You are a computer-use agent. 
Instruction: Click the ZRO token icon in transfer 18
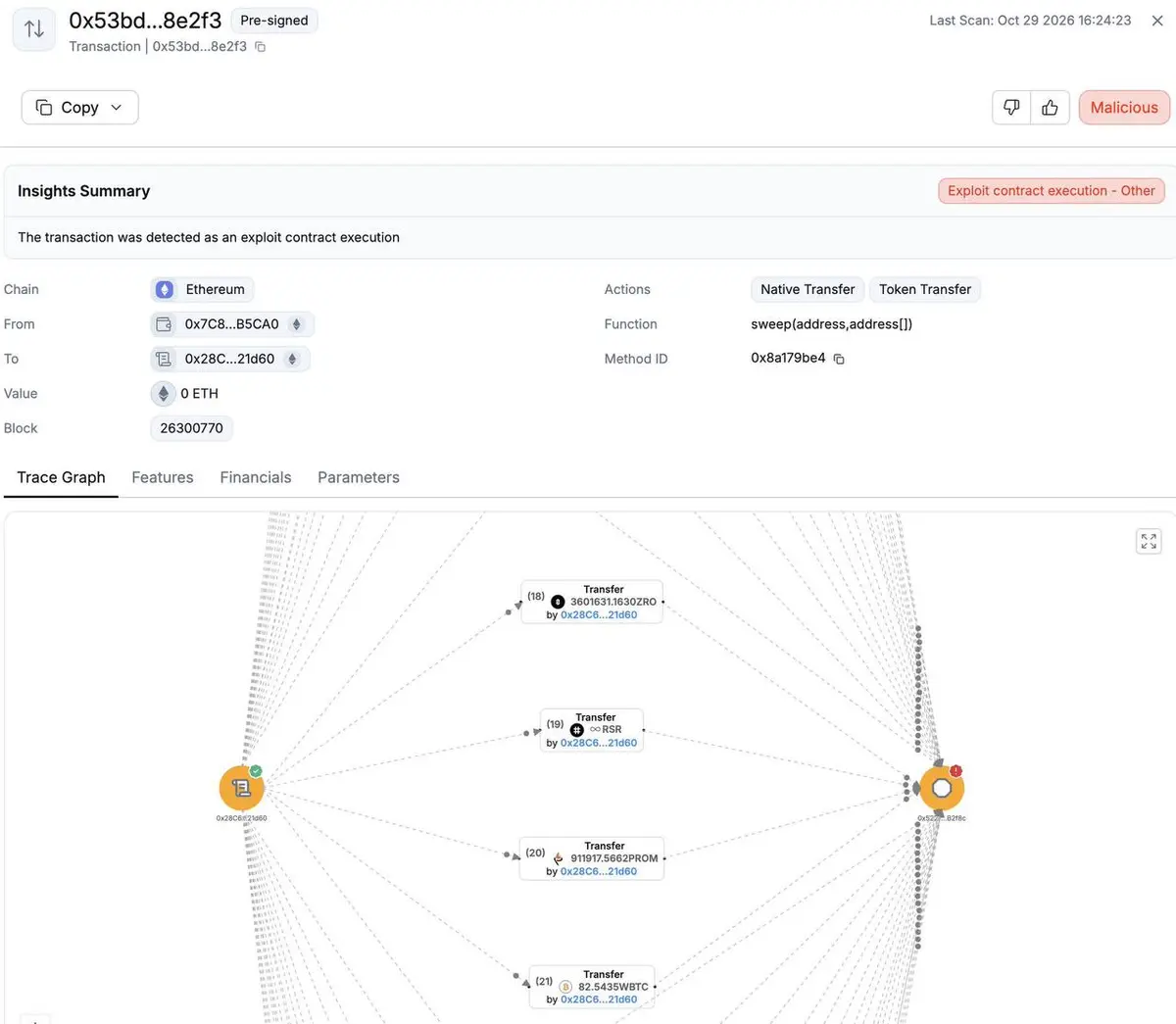(x=558, y=602)
